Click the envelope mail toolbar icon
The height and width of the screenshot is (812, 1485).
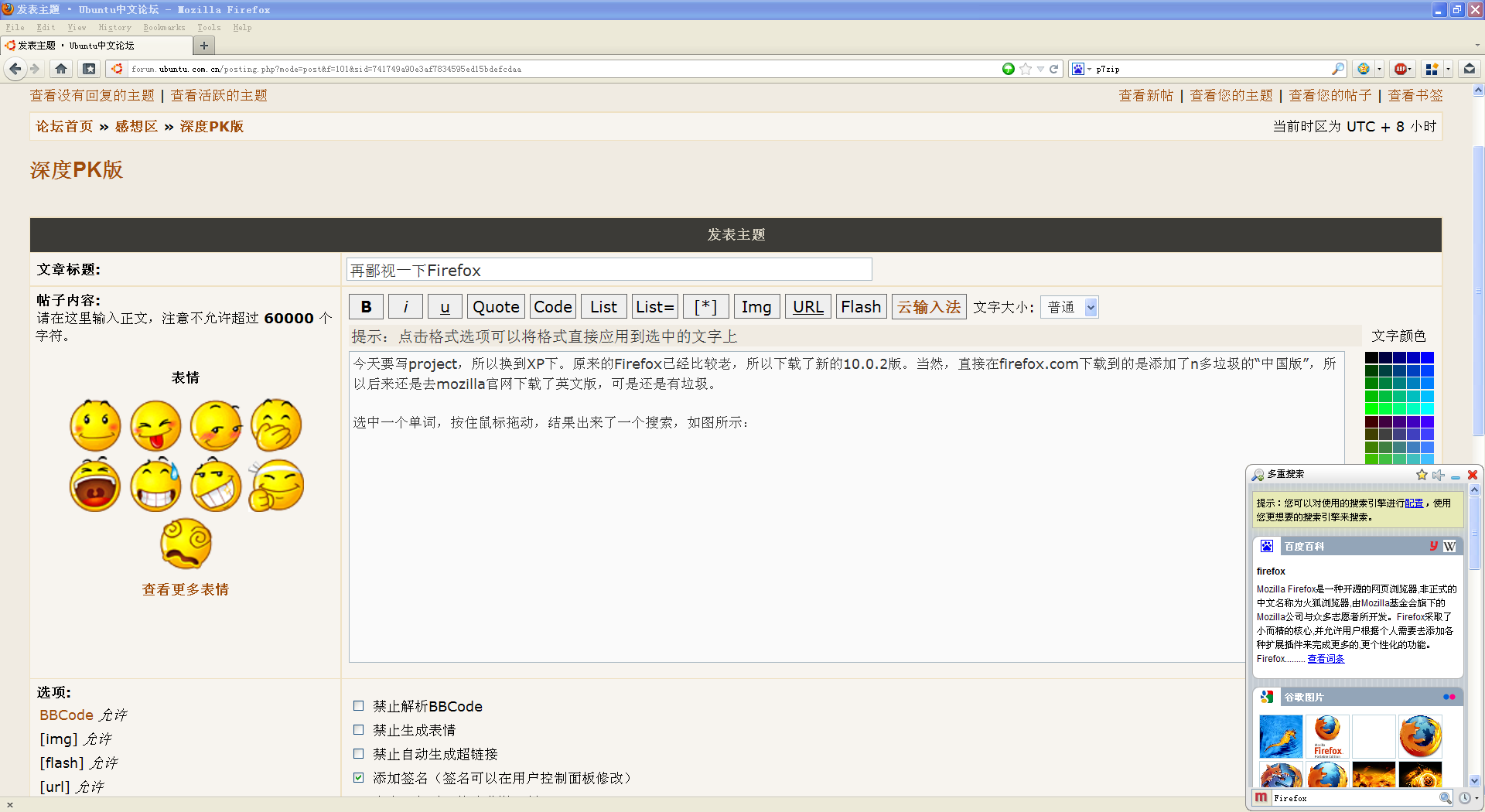point(1470,69)
